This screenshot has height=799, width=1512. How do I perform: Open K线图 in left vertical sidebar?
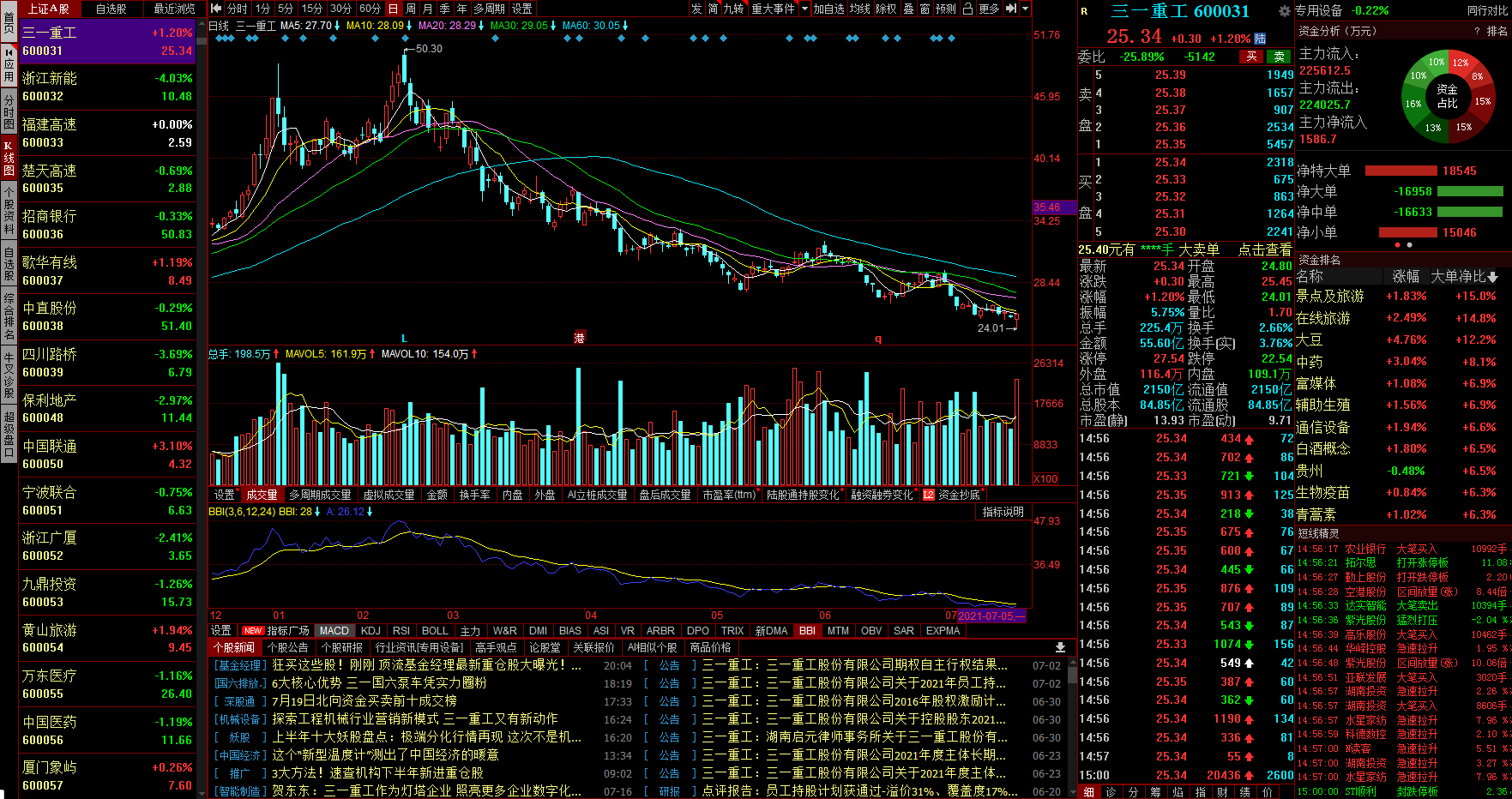(x=9, y=158)
